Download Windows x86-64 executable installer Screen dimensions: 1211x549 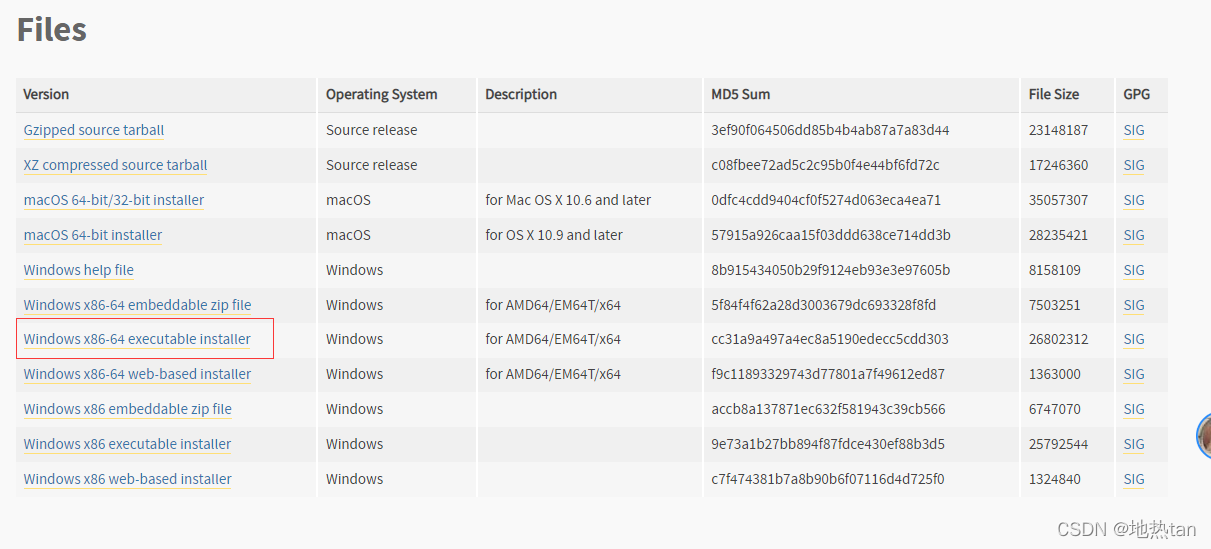pyautogui.click(x=137, y=339)
